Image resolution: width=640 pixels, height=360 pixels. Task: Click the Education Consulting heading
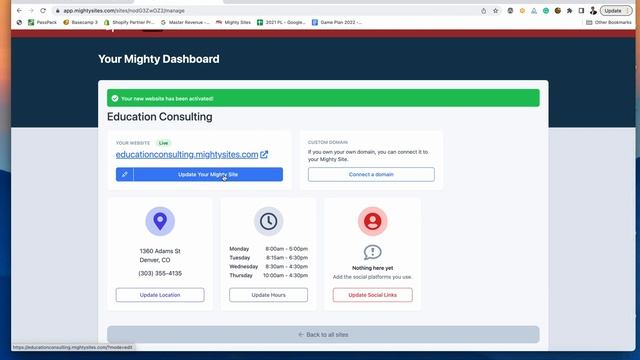[160, 117]
